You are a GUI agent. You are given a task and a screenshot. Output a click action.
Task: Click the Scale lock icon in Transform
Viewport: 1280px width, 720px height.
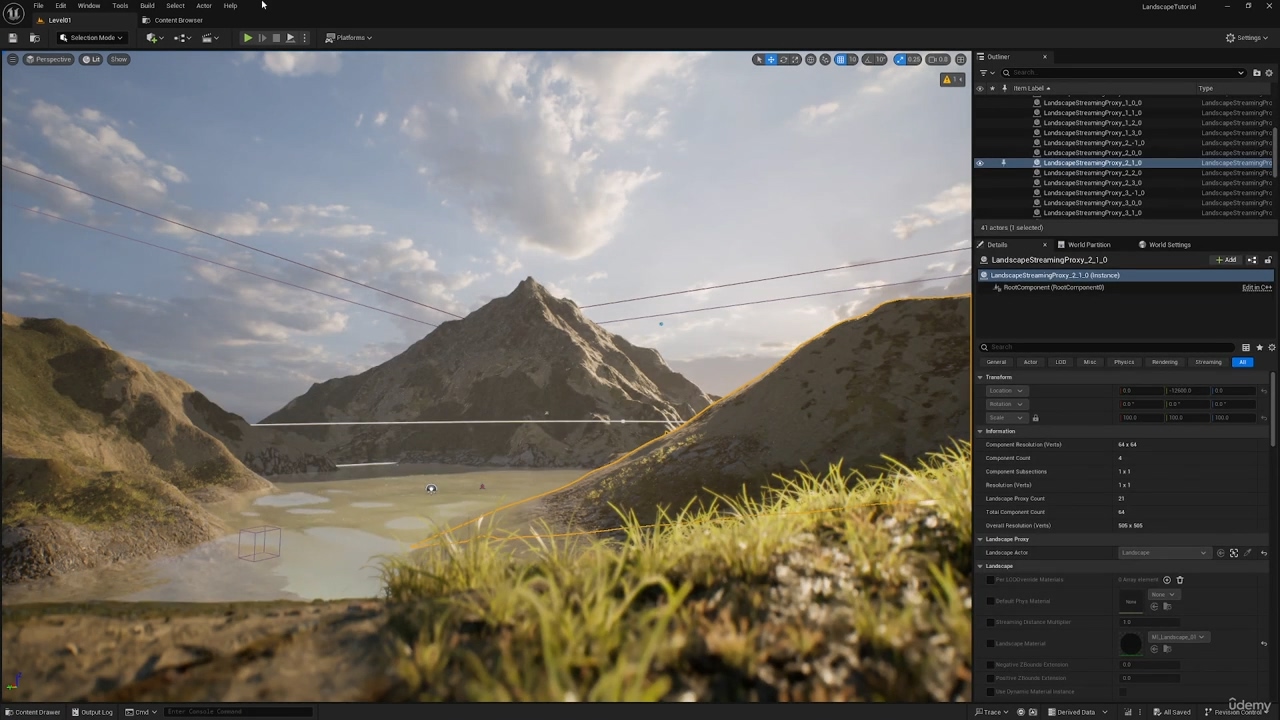(1035, 418)
